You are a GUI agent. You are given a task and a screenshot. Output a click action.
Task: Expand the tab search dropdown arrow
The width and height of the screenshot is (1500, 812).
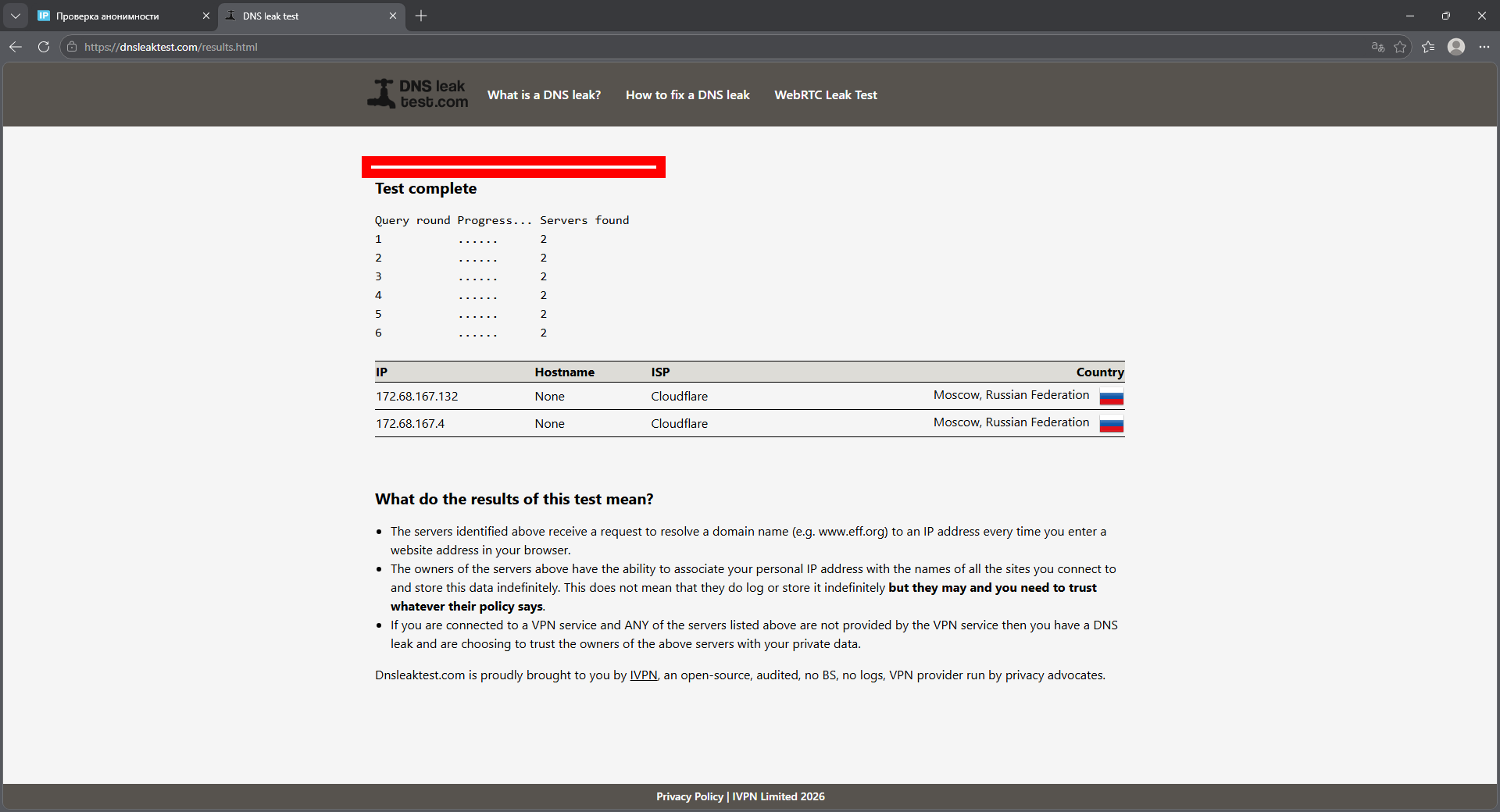click(x=16, y=16)
